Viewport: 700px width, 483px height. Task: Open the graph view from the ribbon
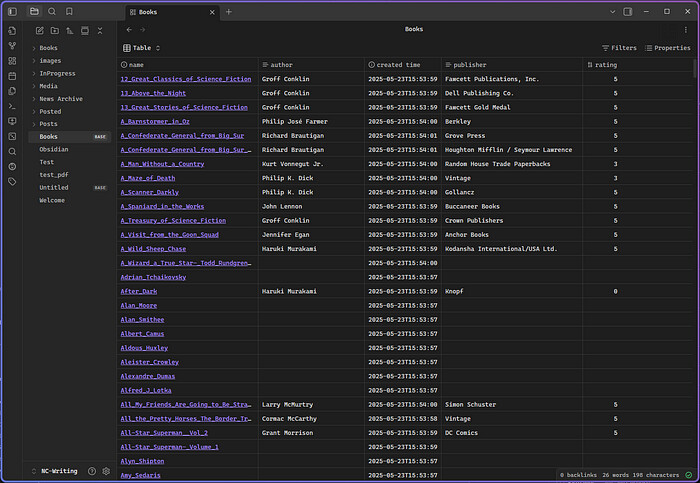point(12,46)
